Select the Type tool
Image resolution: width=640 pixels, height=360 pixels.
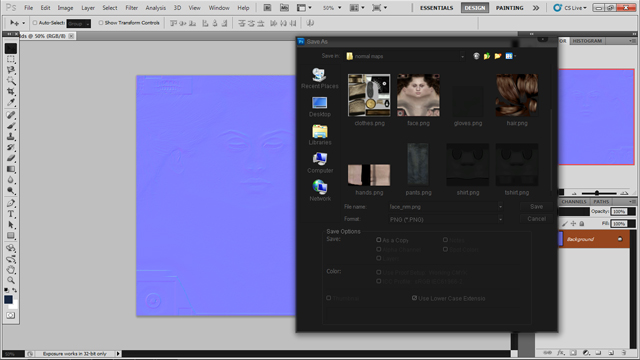tap(11, 214)
